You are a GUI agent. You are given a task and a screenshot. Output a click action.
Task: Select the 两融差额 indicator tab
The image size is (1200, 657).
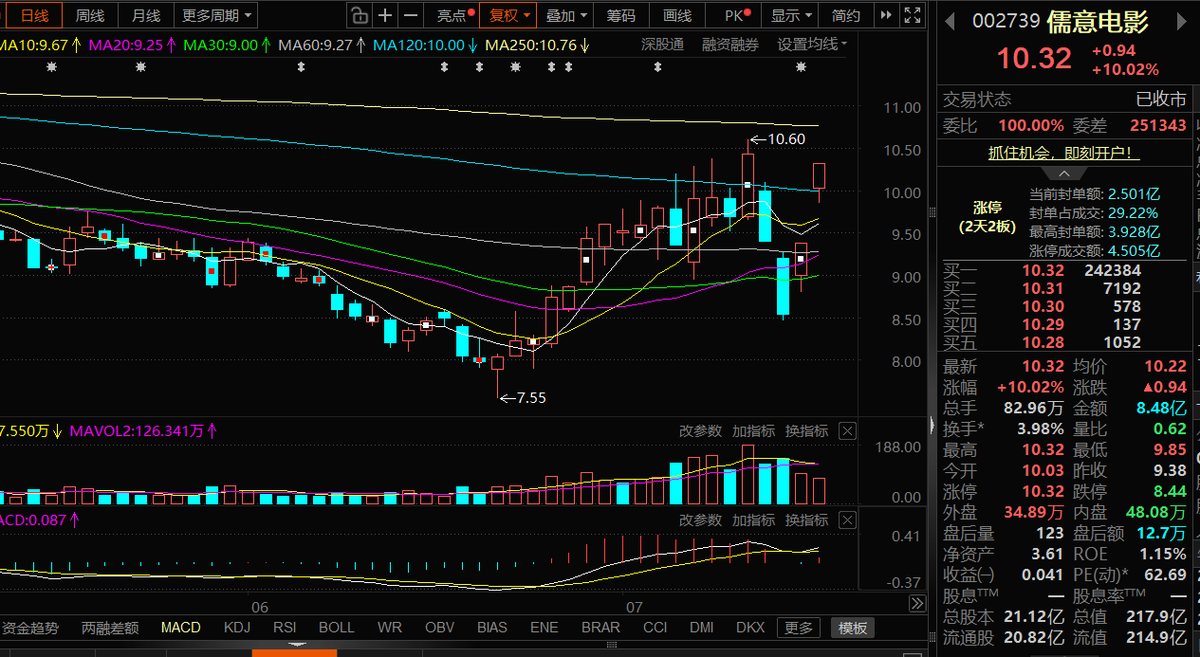[x=110, y=628]
